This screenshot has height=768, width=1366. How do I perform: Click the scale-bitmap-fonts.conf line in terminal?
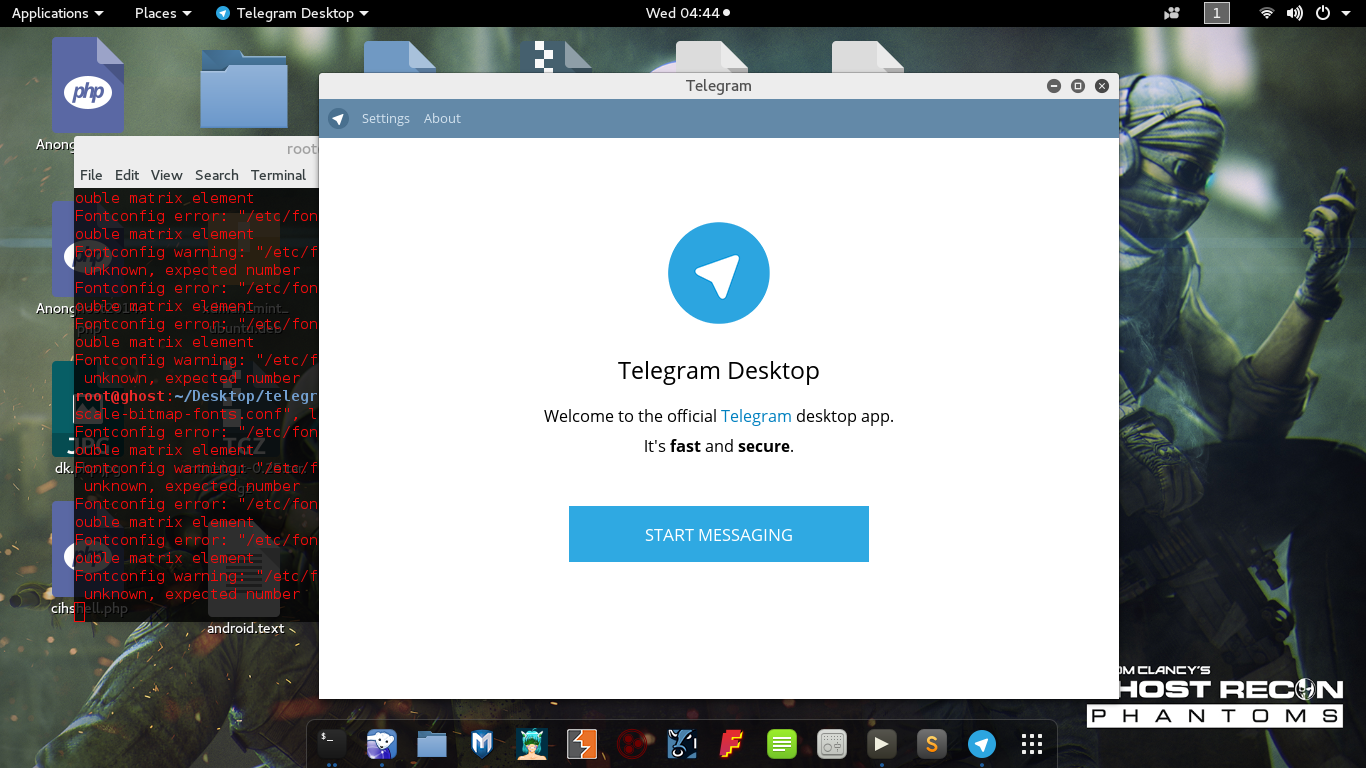click(196, 414)
